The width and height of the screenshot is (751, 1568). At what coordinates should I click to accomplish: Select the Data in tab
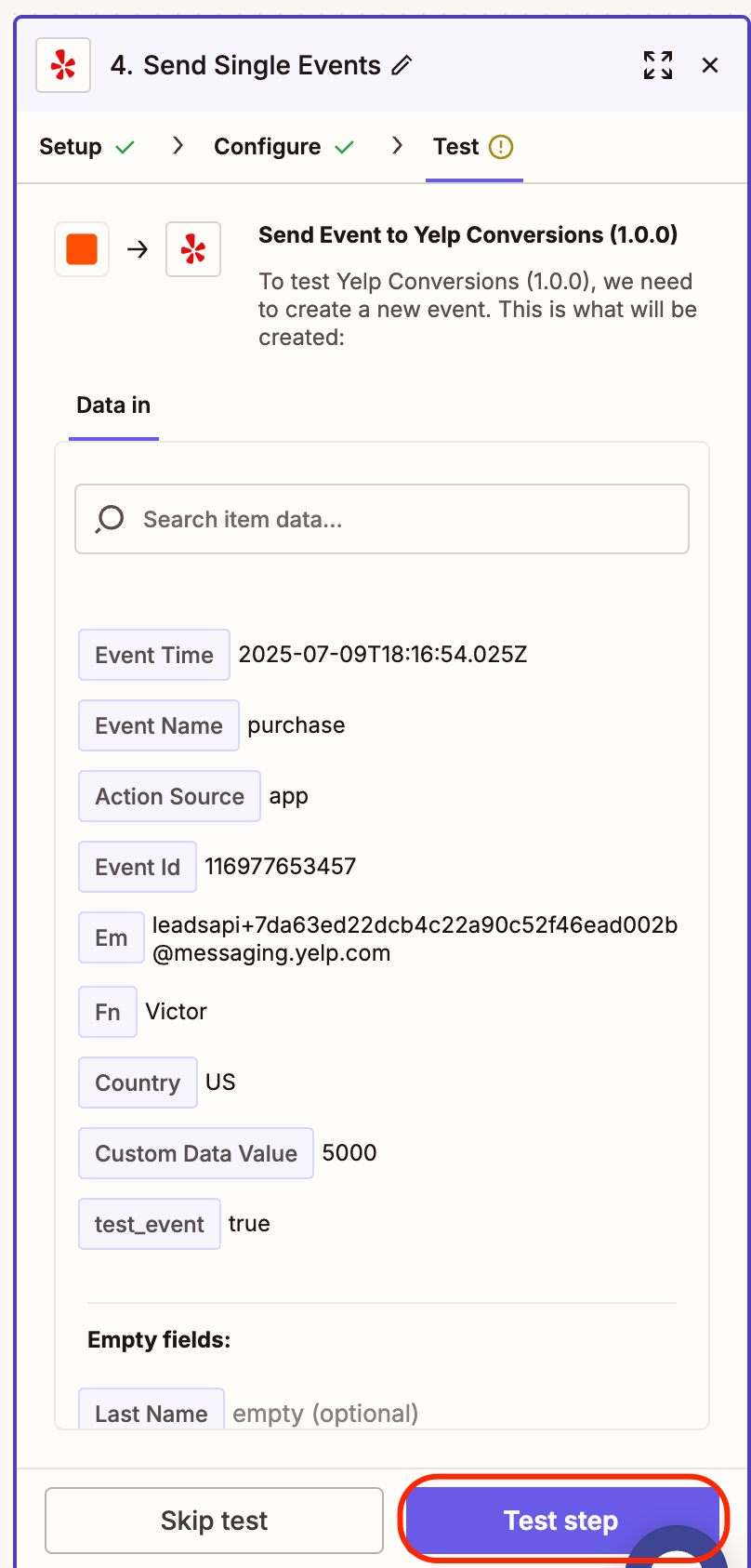point(113,405)
